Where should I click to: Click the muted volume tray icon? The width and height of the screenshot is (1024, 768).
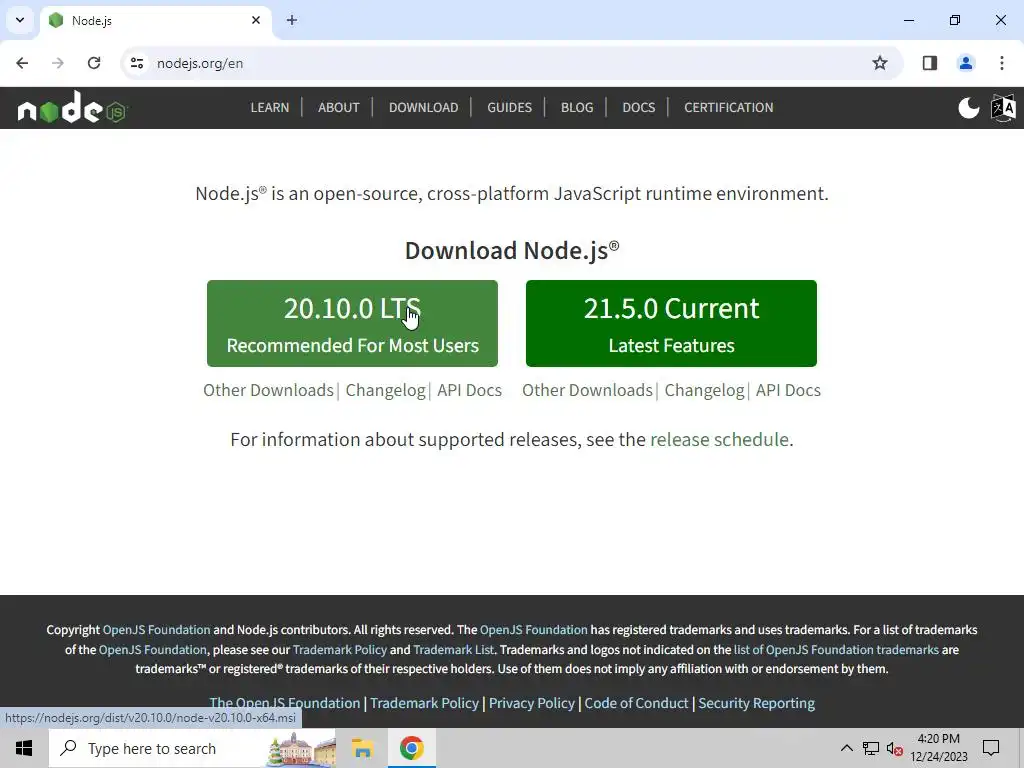pos(894,748)
